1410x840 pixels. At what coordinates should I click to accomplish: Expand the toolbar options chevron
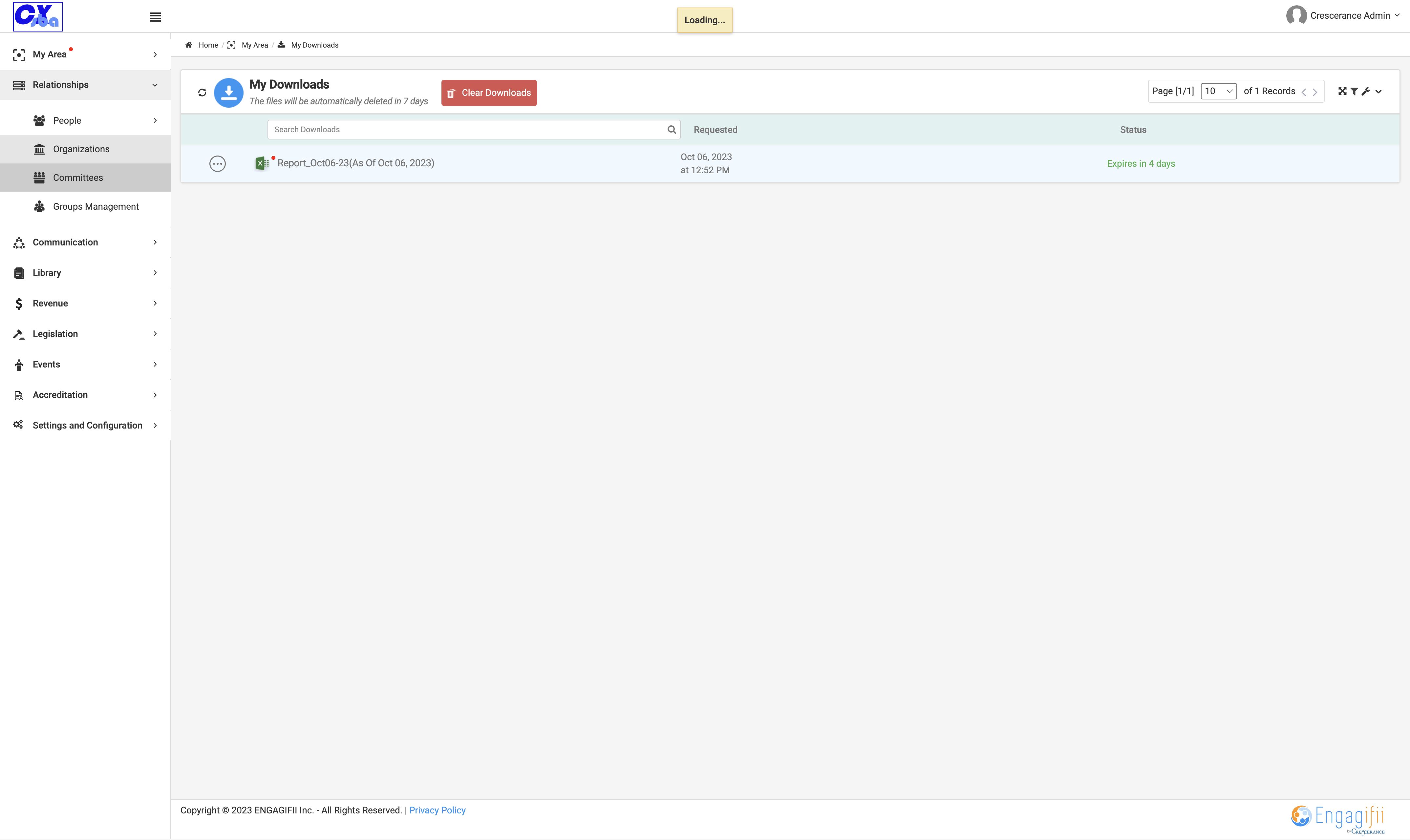(x=1378, y=91)
